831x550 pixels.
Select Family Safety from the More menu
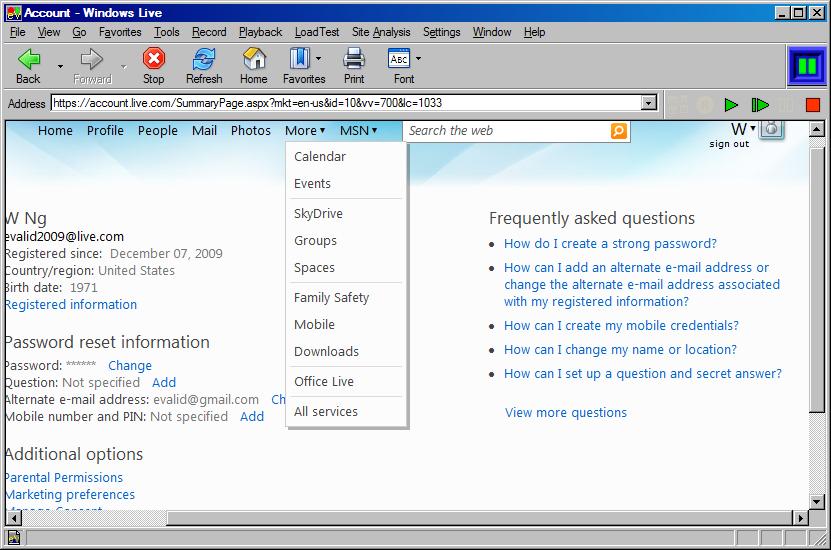pyautogui.click(x=331, y=297)
